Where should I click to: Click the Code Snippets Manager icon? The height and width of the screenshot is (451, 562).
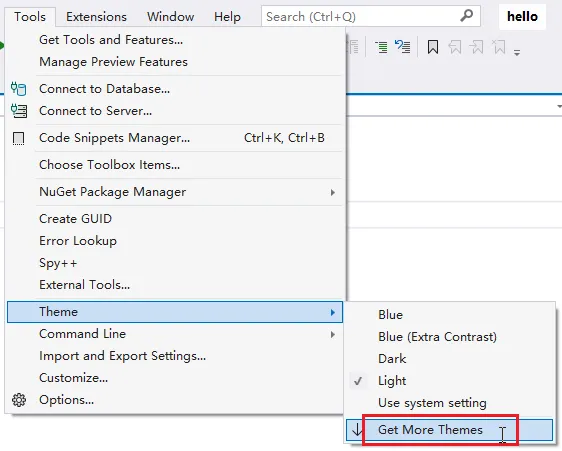18,138
